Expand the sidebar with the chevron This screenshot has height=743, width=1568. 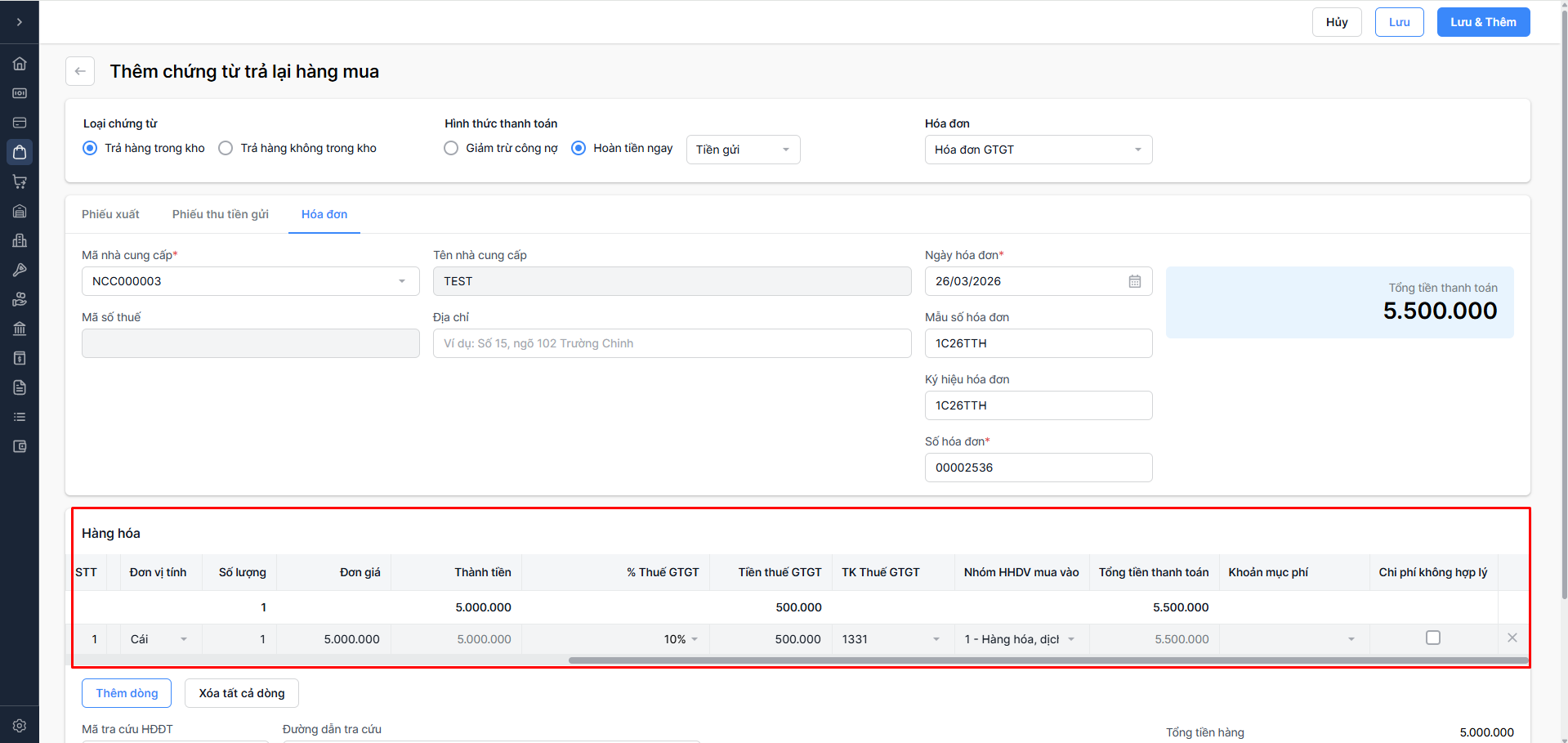click(x=20, y=22)
